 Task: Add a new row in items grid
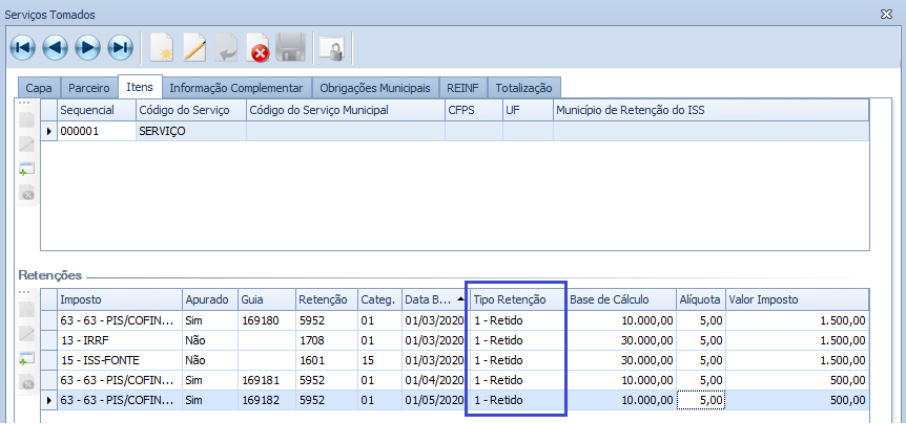coord(27,169)
